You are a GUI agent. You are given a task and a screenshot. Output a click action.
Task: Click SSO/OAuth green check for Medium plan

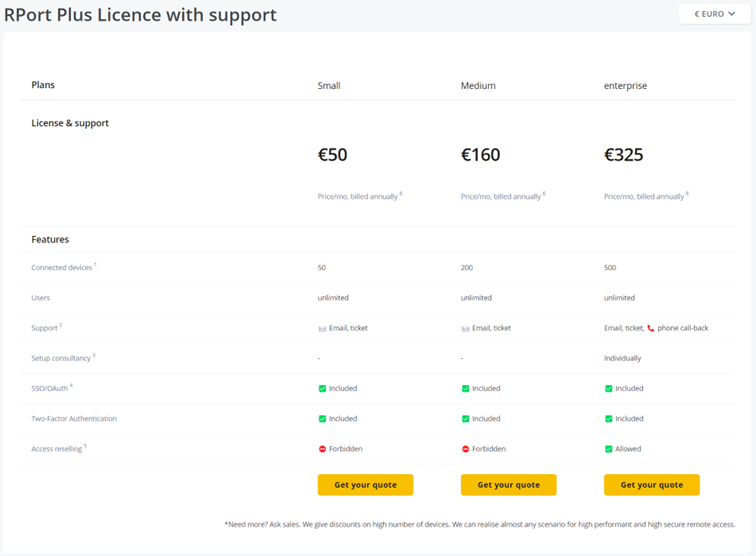465,388
